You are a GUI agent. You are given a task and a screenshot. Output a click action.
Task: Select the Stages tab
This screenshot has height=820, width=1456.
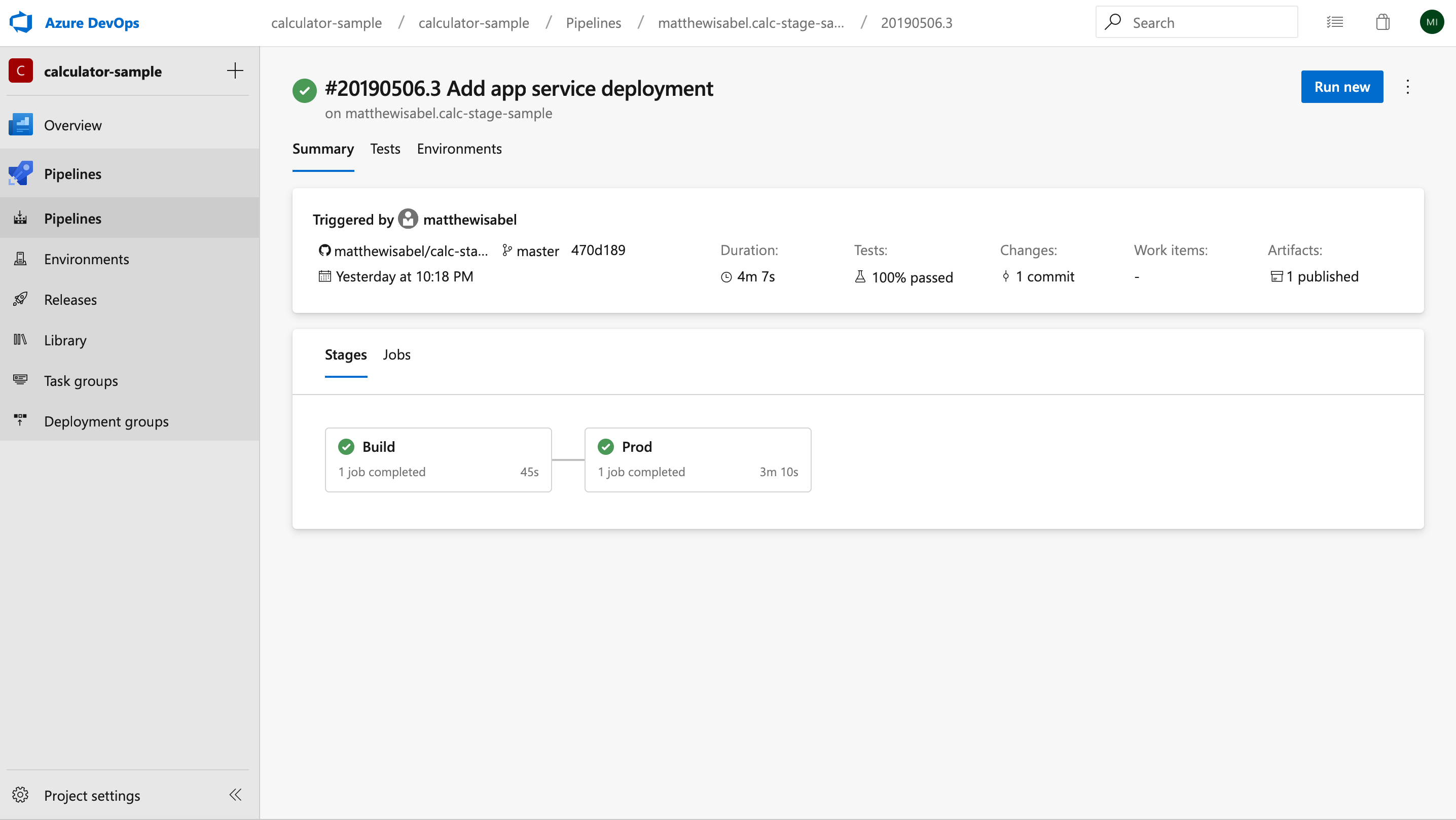345,354
